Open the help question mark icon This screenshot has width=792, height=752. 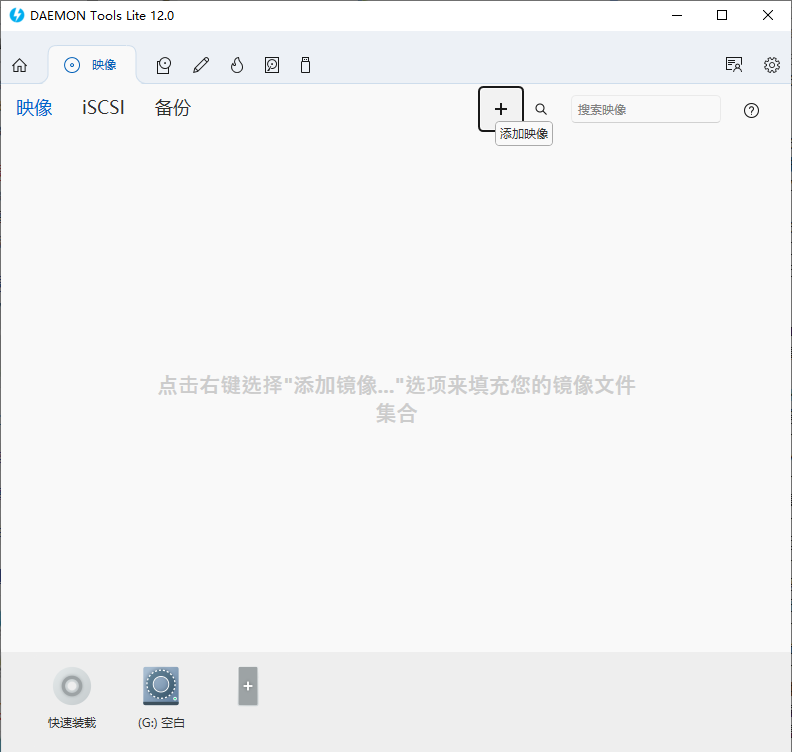(x=752, y=110)
